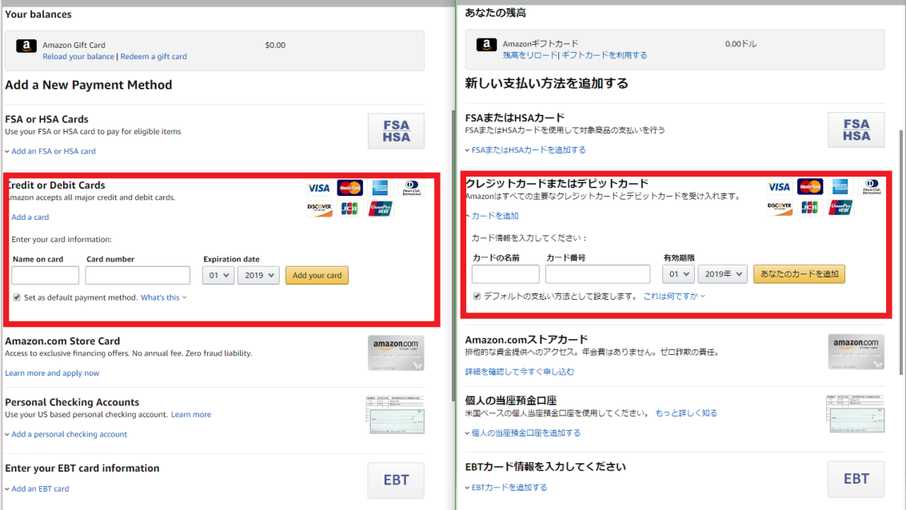
Task: Click Learn more under Personal Checking Accounts
Action: (x=191, y=415)
